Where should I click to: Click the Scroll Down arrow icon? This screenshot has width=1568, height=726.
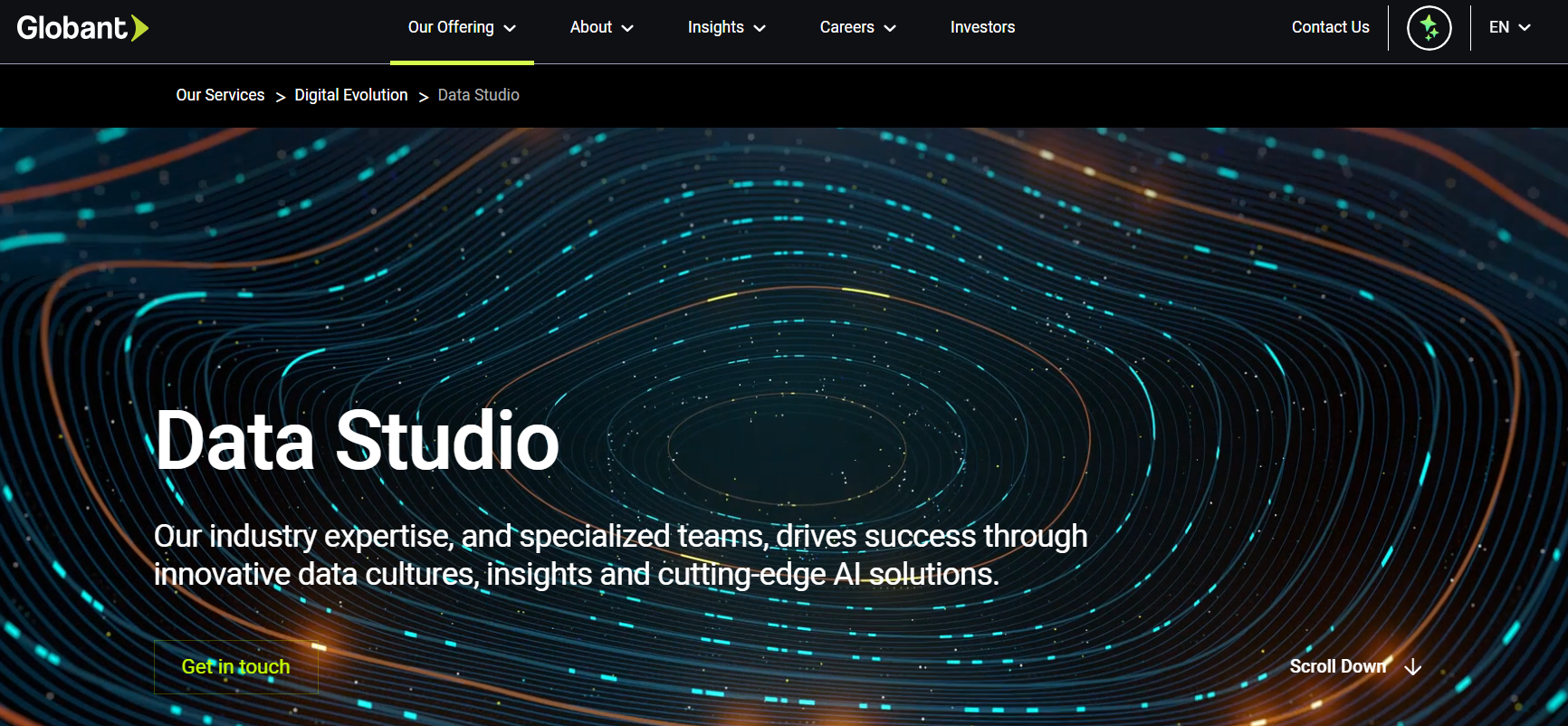click(x=1412, y=667)
